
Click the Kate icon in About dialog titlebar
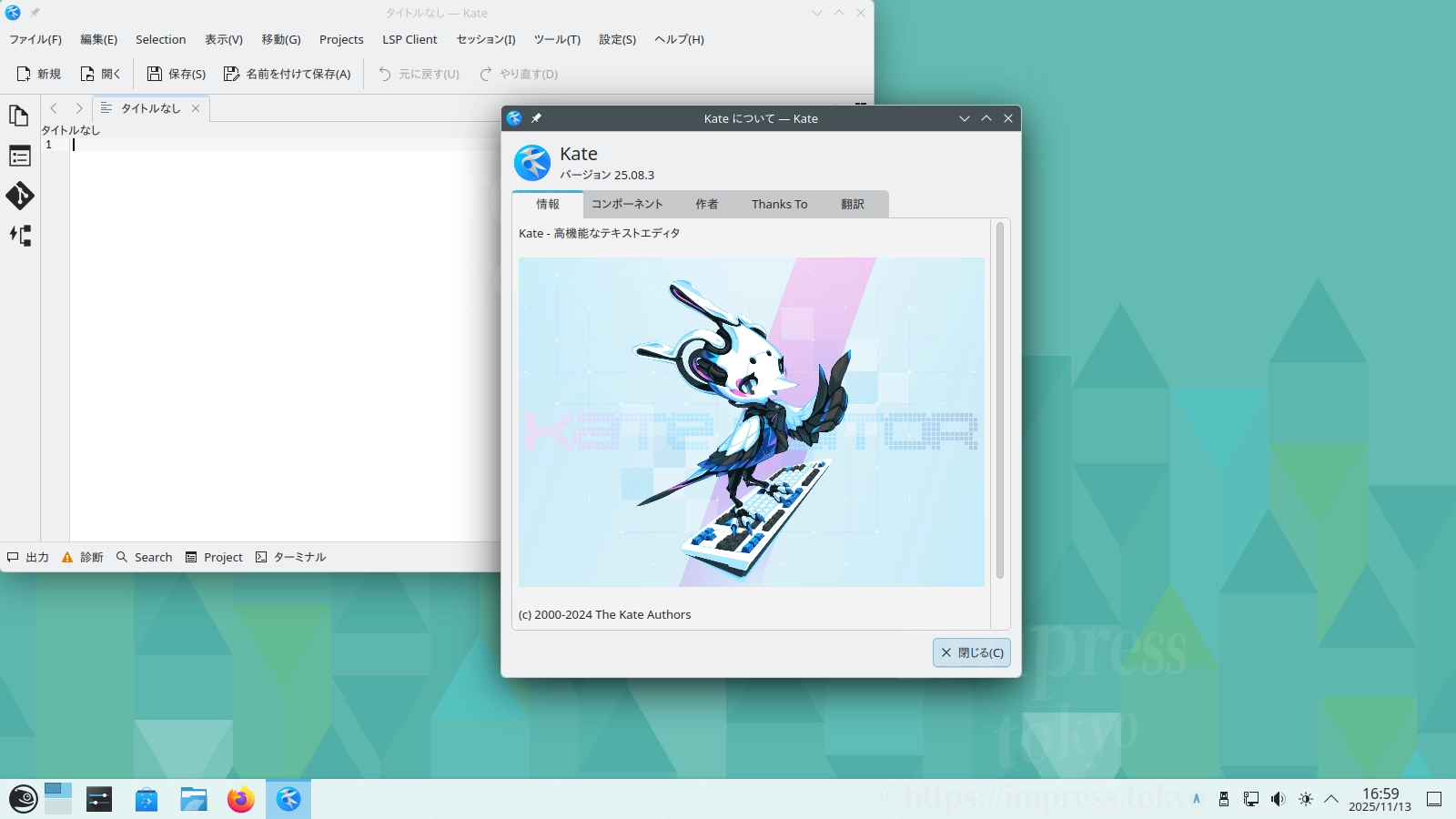(514, 118)
